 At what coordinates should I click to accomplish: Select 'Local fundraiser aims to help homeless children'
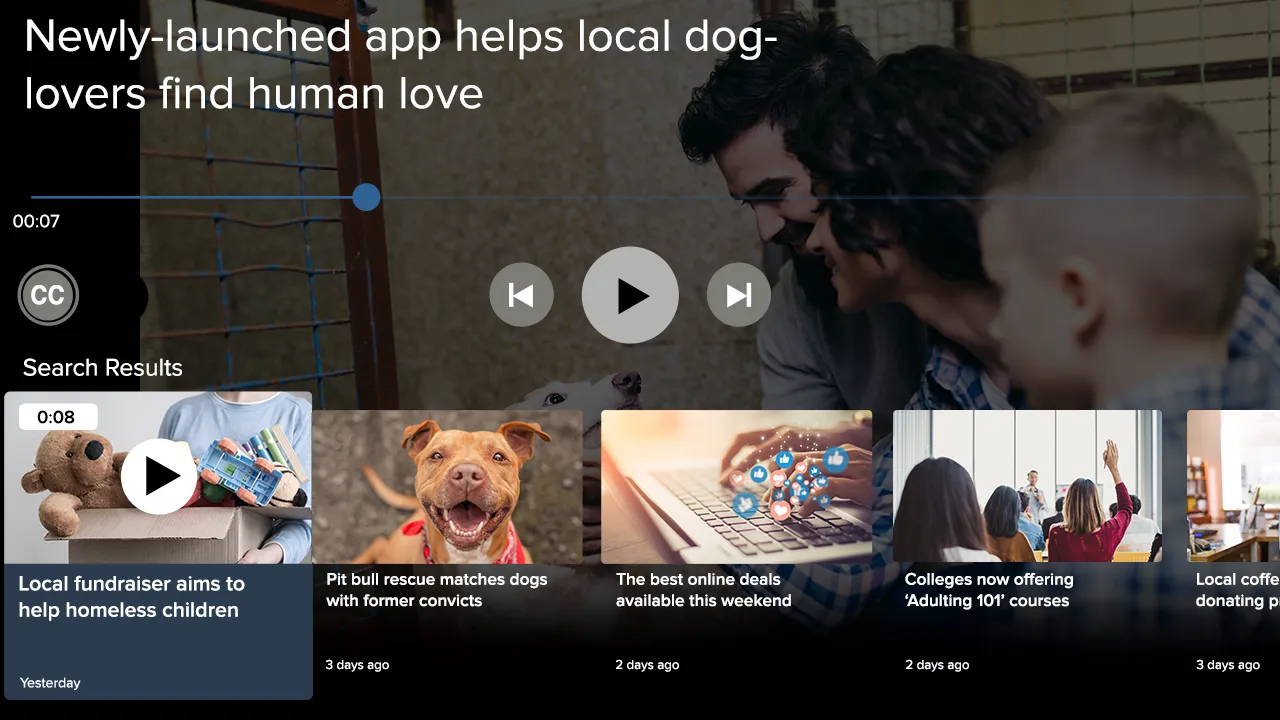[x=131, y=597]
